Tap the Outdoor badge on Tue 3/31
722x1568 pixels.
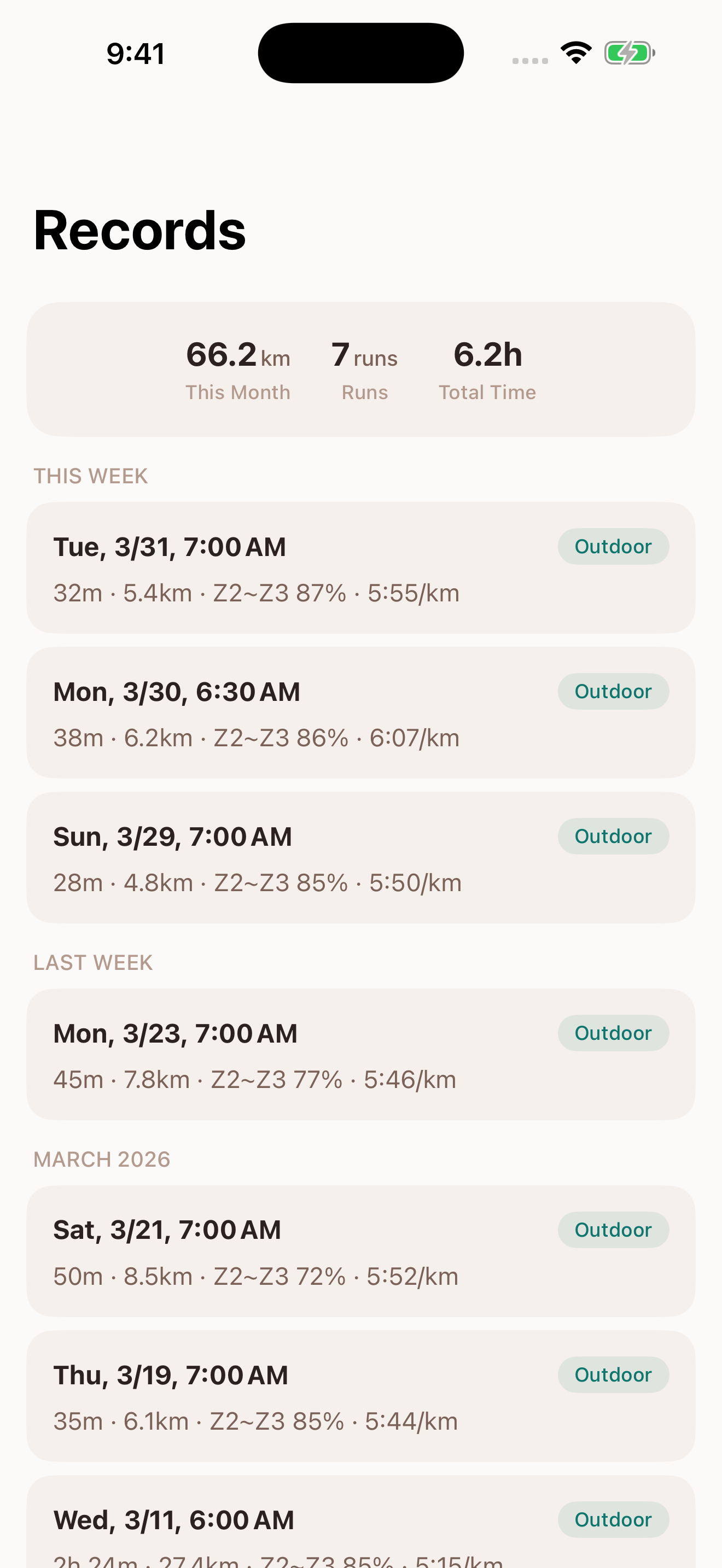coord(613,547)
